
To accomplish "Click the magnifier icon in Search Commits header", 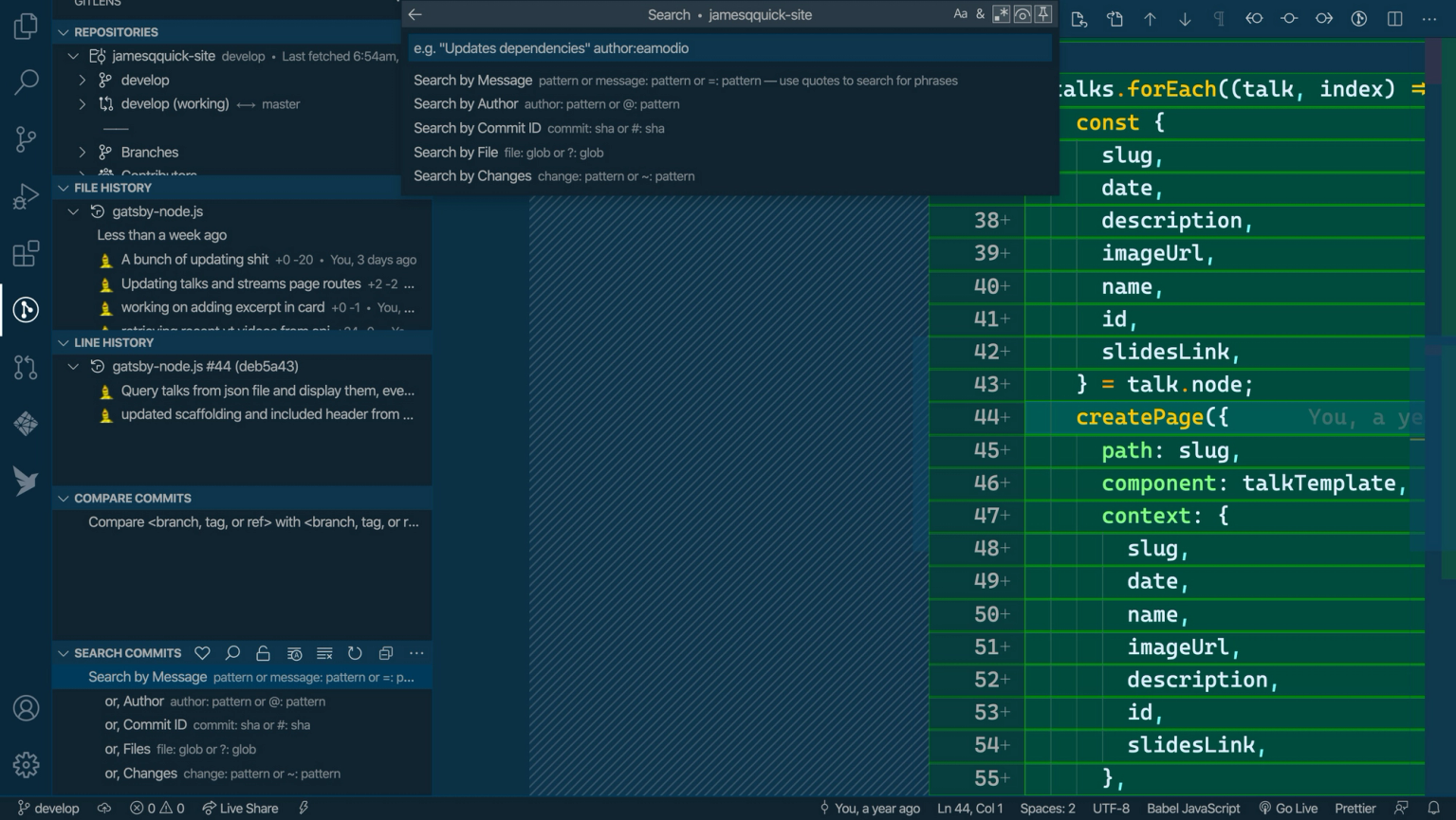I will point(232,653).
